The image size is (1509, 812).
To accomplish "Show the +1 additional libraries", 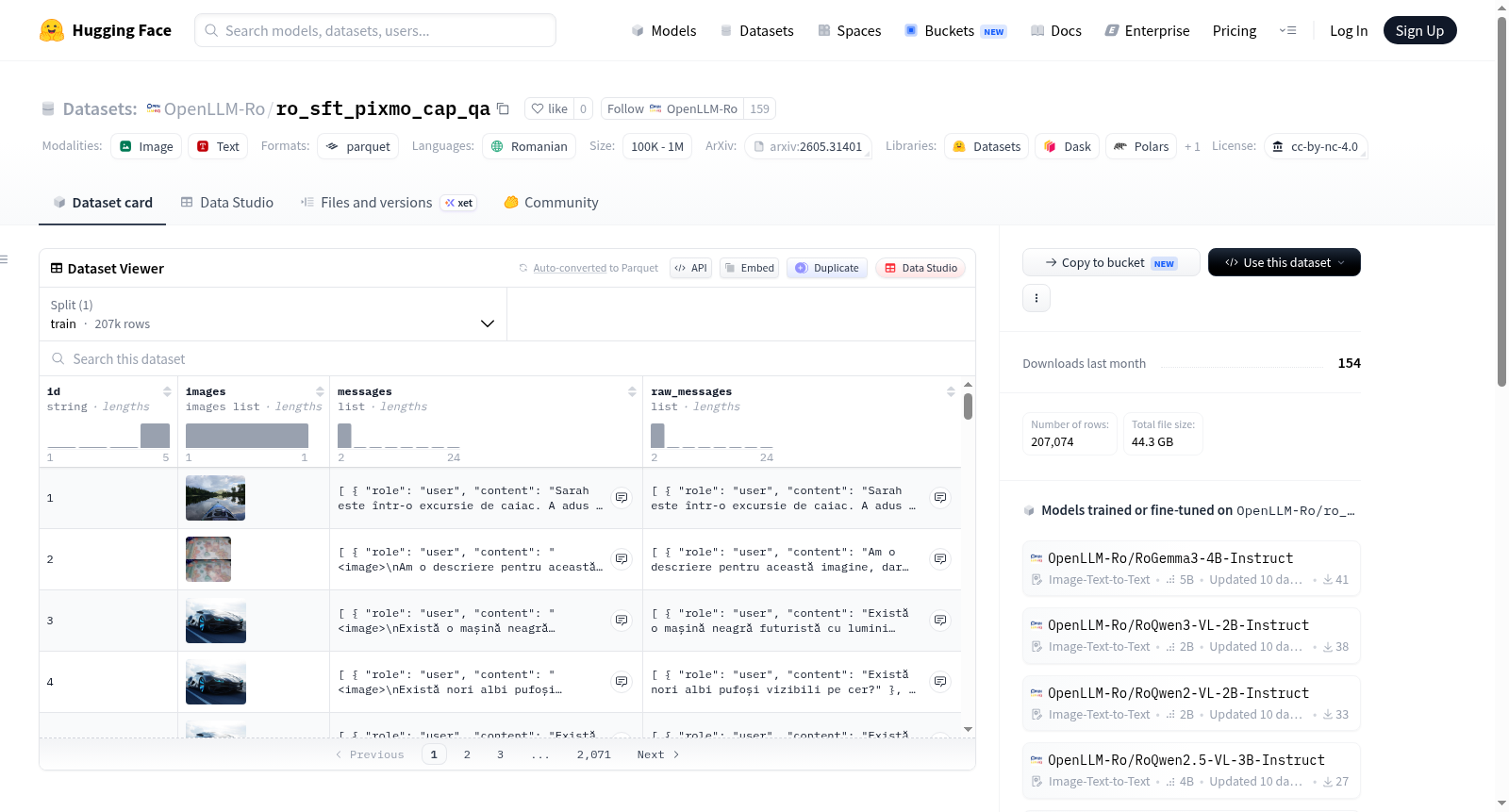I will tap(1192, 146).
